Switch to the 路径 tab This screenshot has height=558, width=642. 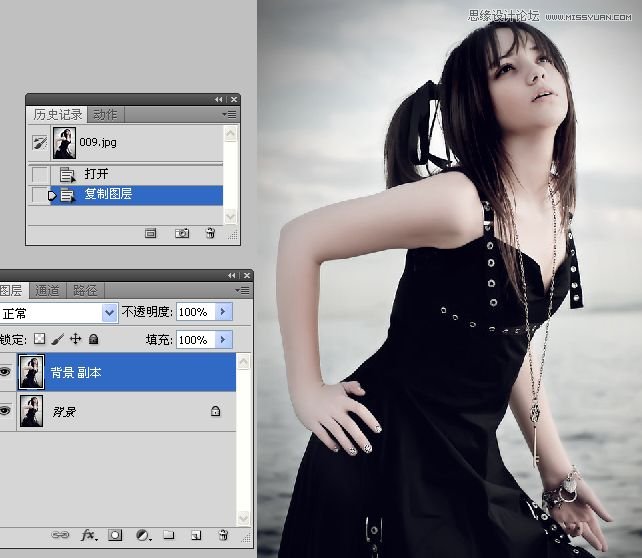point(85,291)
